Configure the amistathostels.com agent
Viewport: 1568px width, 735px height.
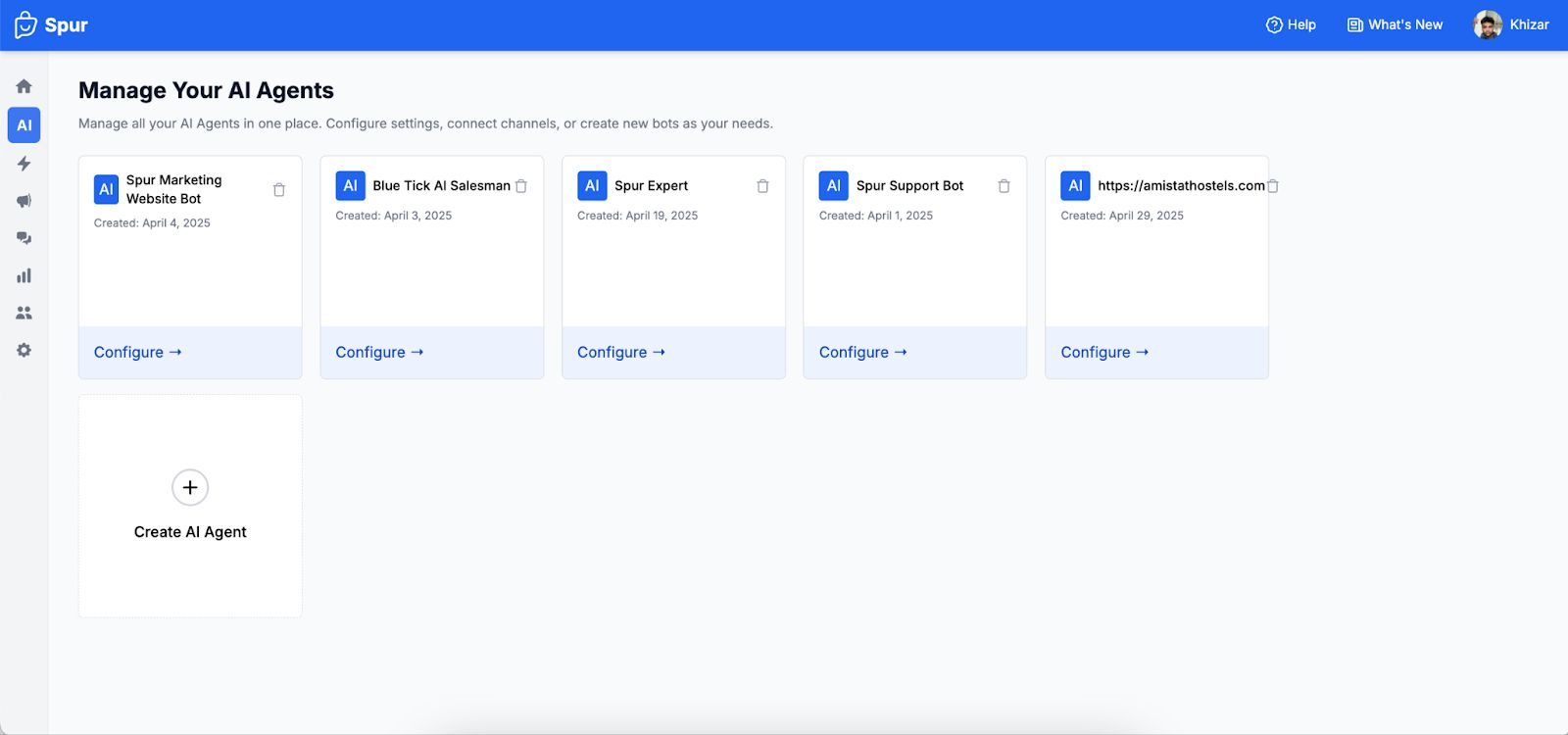click(1104, 352)
